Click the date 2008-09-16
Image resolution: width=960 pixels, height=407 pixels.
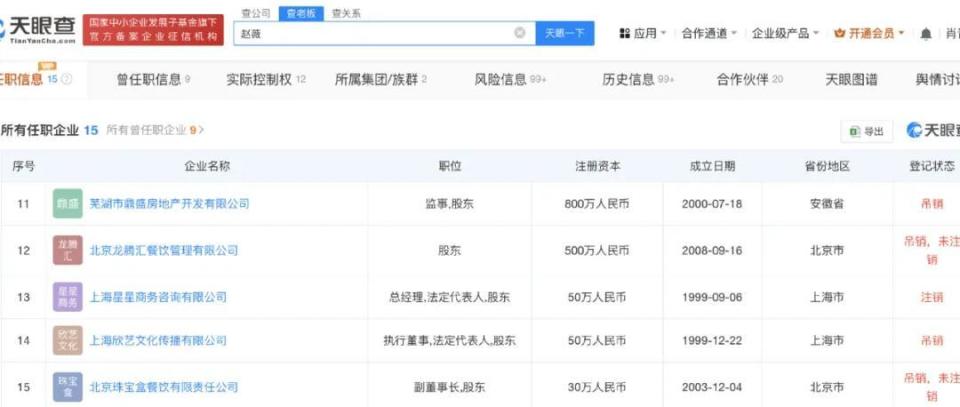pyautogui.click(x=712, y=250)
